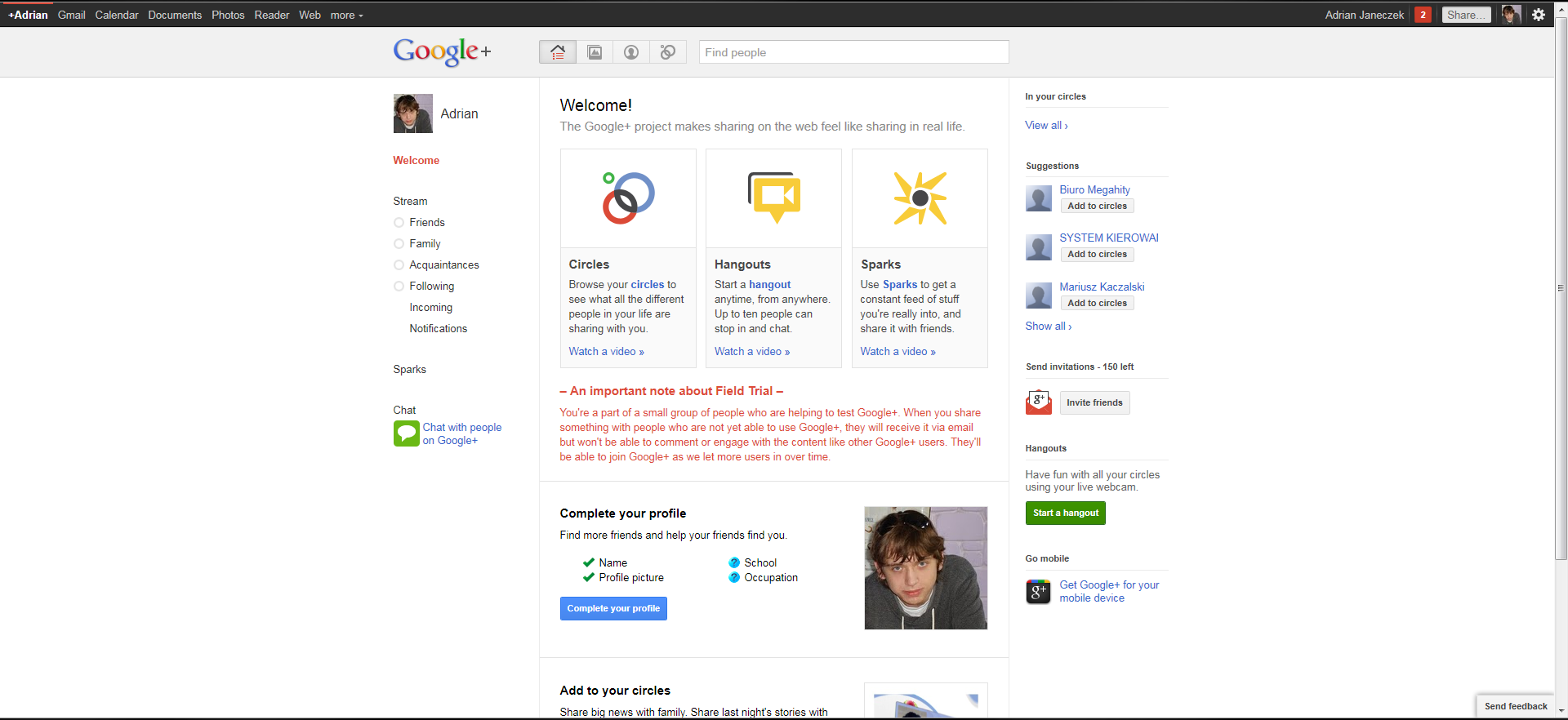Click the Complete your profile button
Viewport: 1568px width, 720px height.
(613, 608)
